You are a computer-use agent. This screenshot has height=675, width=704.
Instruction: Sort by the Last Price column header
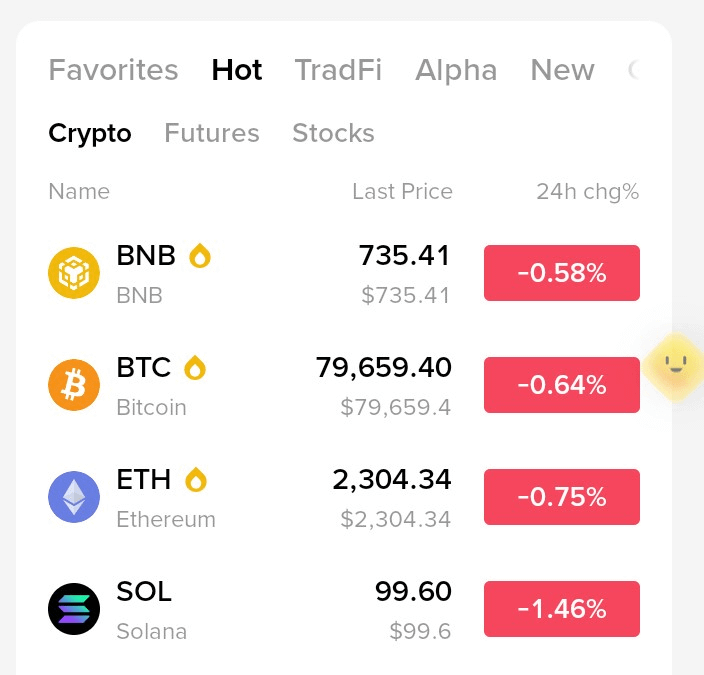click(402, 191)
